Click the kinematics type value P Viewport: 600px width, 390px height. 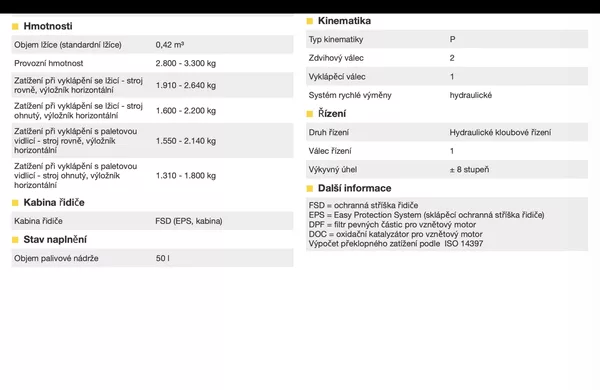coord(452,39)
